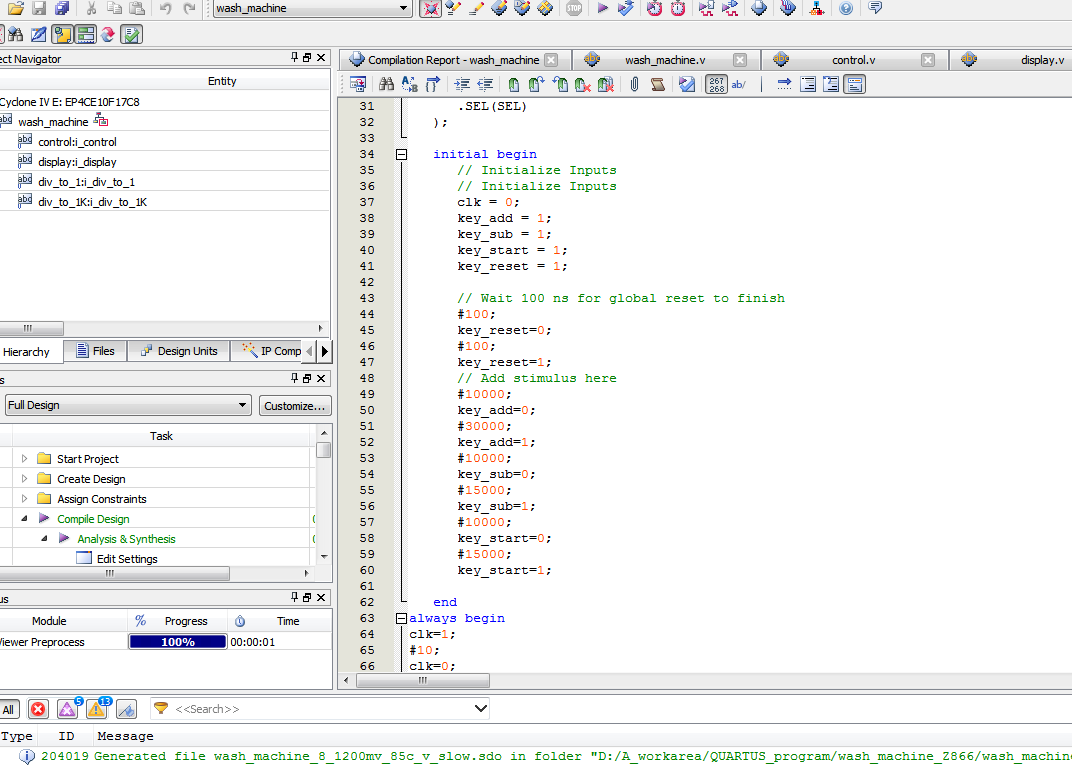Toggle the error messages filter button
The image size is (1072, 765).
38,709
